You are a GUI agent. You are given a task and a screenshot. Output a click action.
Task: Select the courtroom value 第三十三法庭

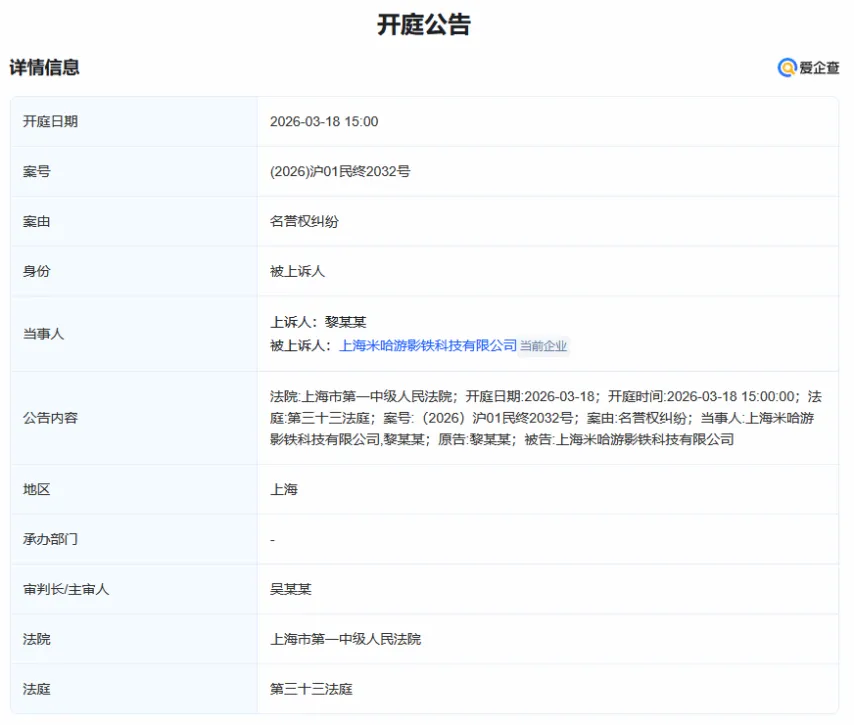pos(312,689)
